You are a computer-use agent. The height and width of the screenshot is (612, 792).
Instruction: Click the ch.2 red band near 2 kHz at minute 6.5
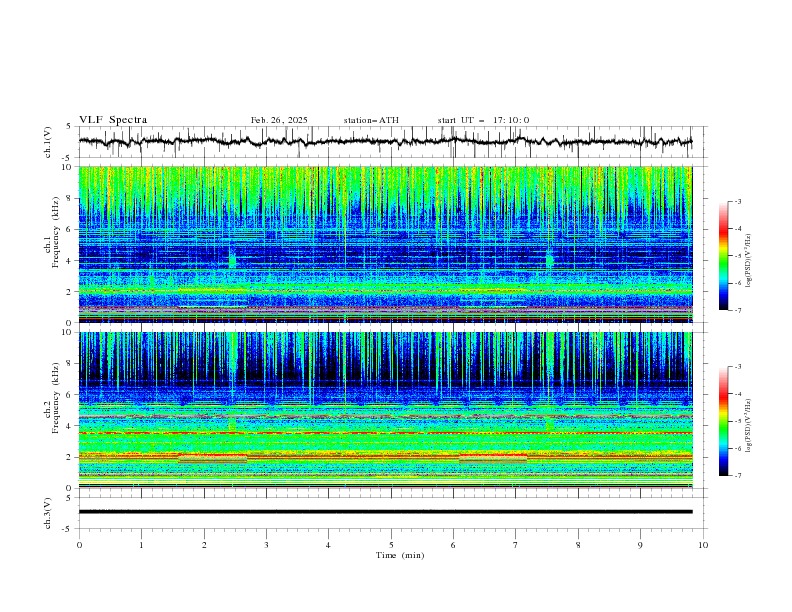coord(493,455)
